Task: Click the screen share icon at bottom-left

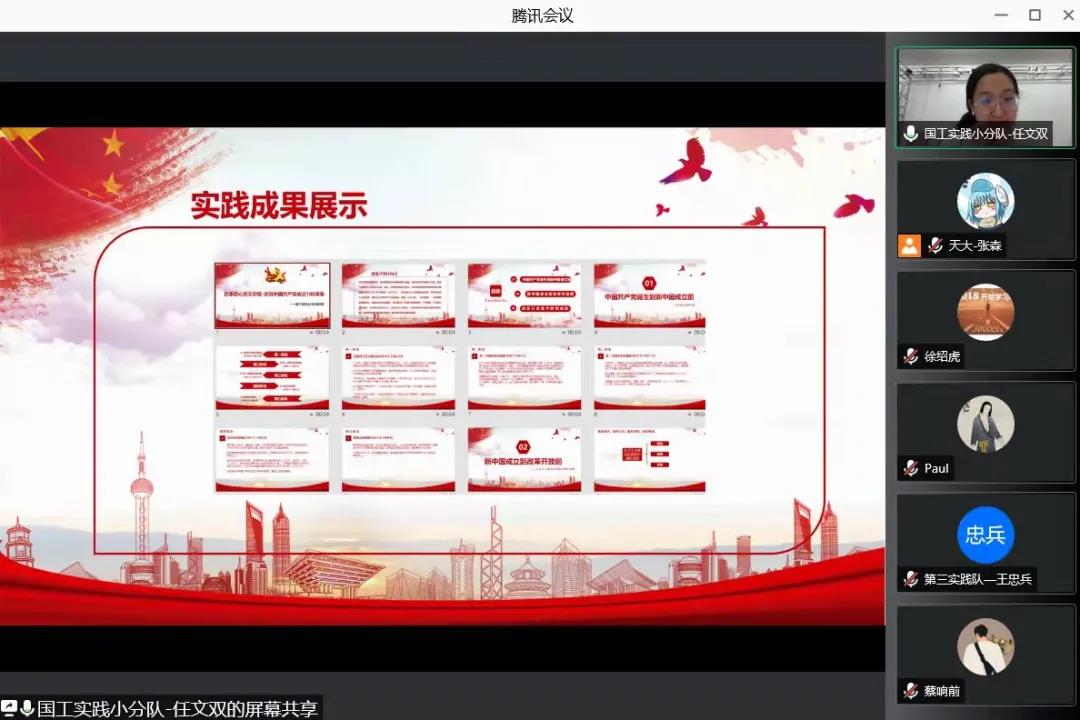Action: pos(9,709)
